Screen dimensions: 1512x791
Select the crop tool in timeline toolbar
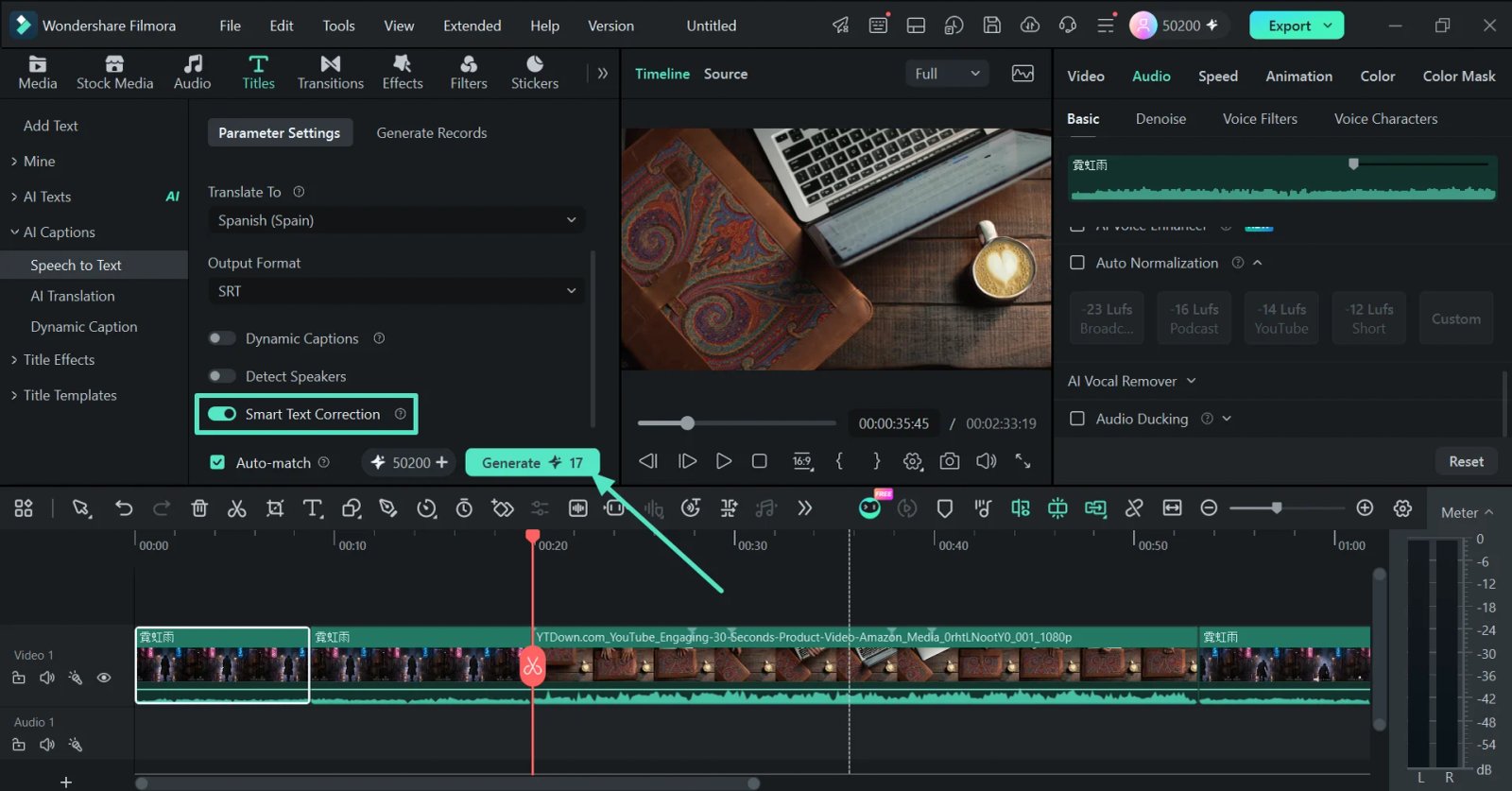coord(275,508)
